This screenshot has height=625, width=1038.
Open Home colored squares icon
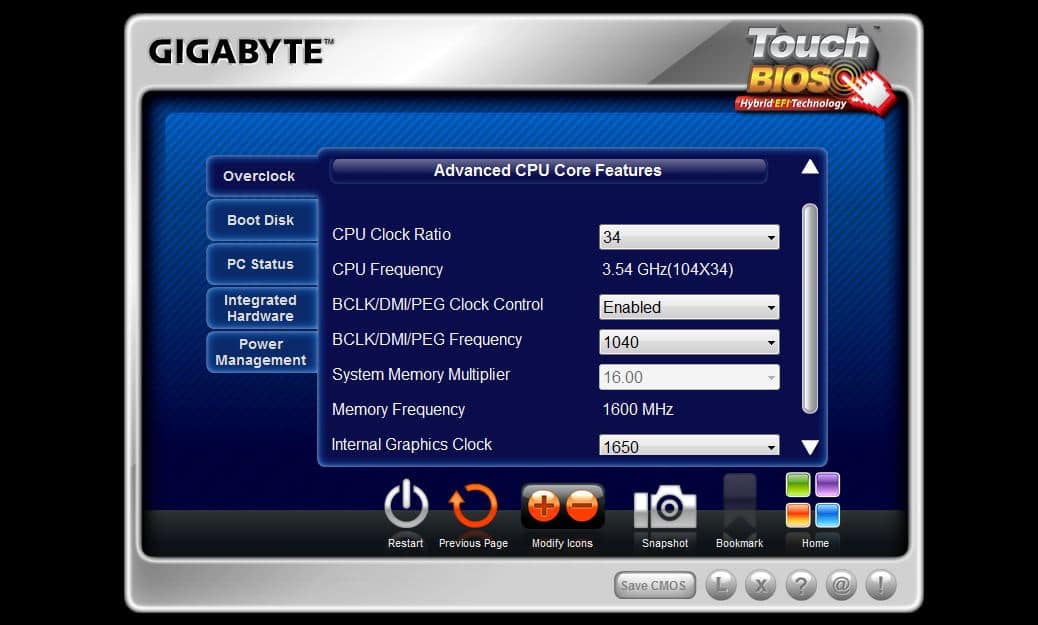(x=813, y=501)
